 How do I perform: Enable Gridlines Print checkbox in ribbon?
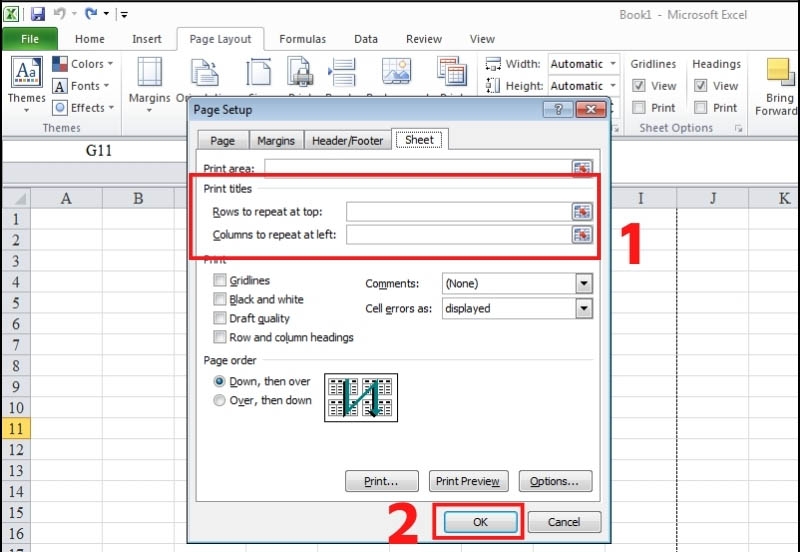click(x=639, y=108)
